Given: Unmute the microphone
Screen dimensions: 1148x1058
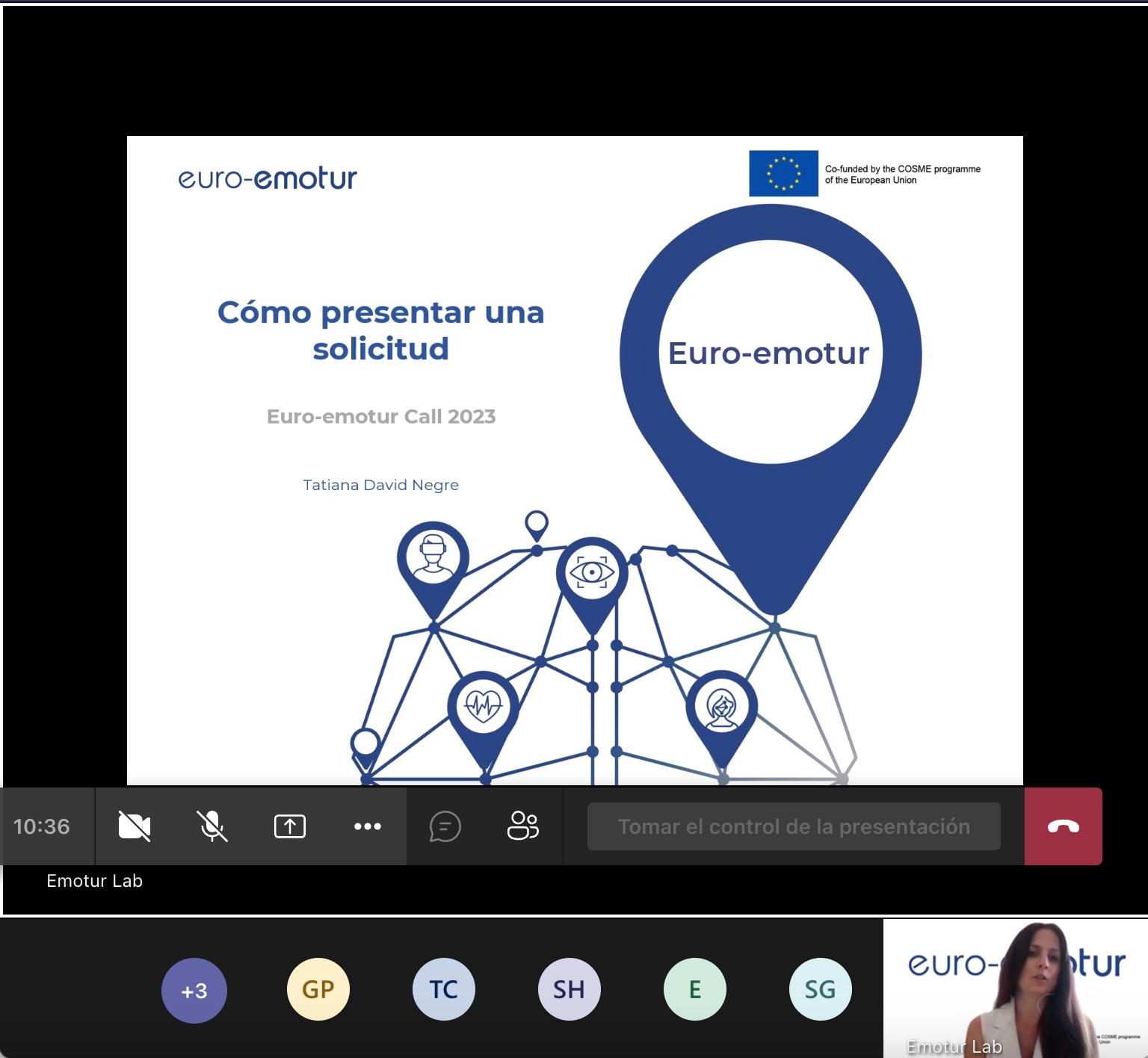Looking at the screenshot, I should (212, 826).
